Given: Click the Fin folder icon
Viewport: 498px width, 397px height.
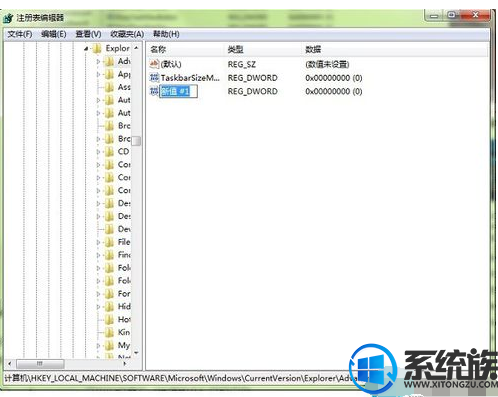Looking at the screenshot, I should point(109,255).
